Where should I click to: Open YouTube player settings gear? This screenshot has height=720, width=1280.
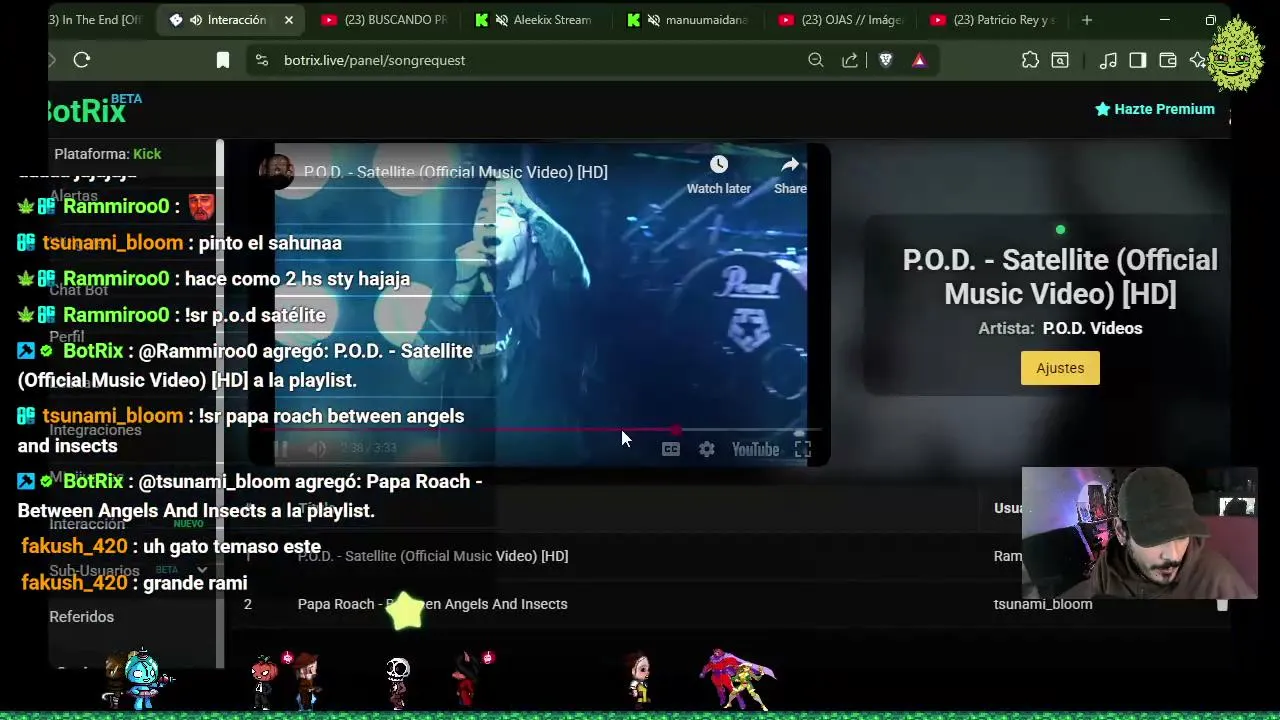[707, 449]
